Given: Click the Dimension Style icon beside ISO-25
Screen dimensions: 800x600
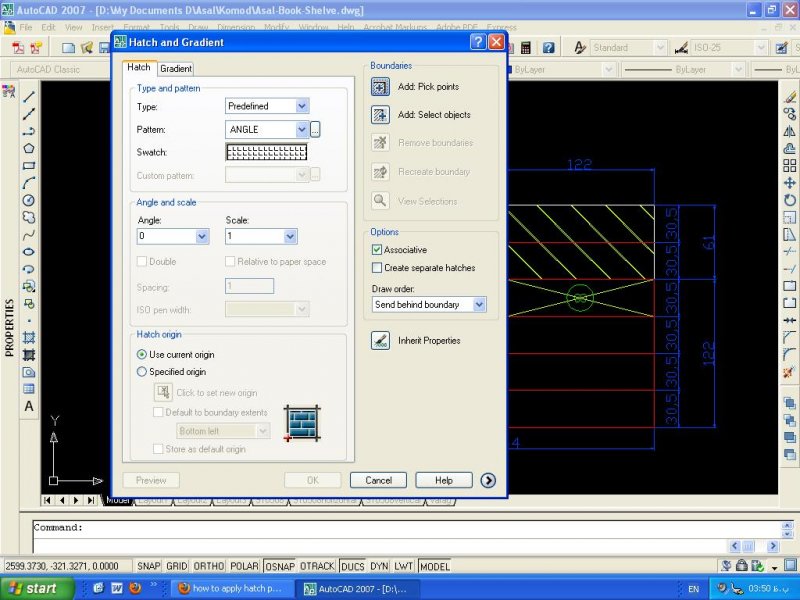Looking at the screenshot, I should click(681, 48).
